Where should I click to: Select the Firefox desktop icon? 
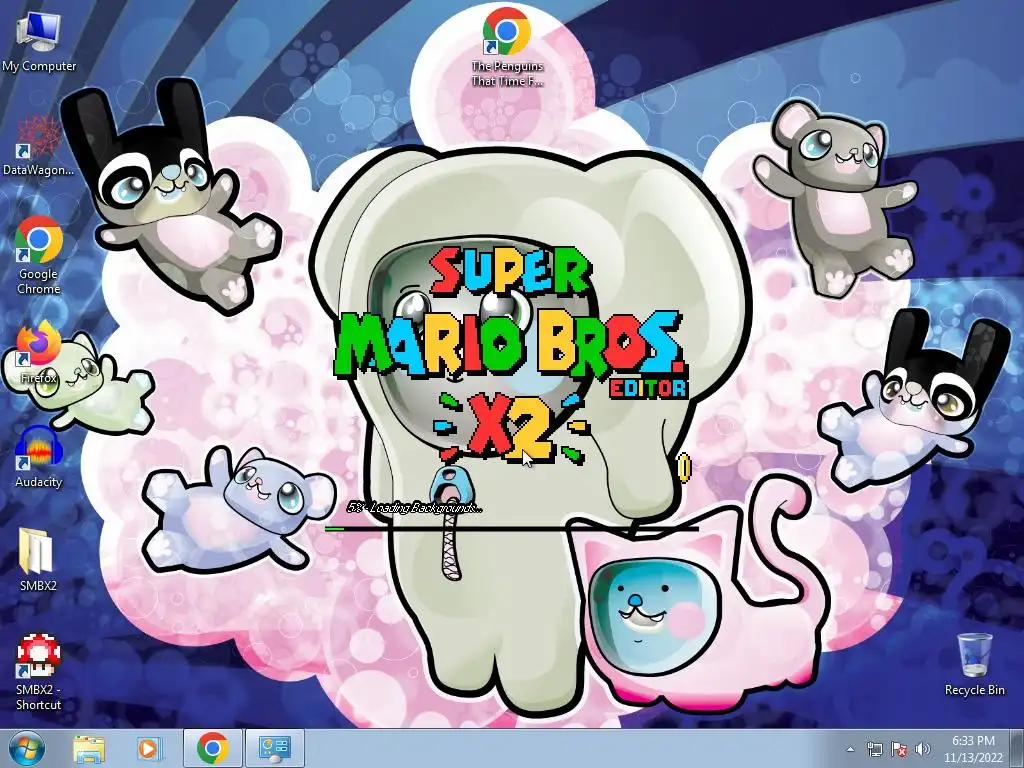[39, 352]
